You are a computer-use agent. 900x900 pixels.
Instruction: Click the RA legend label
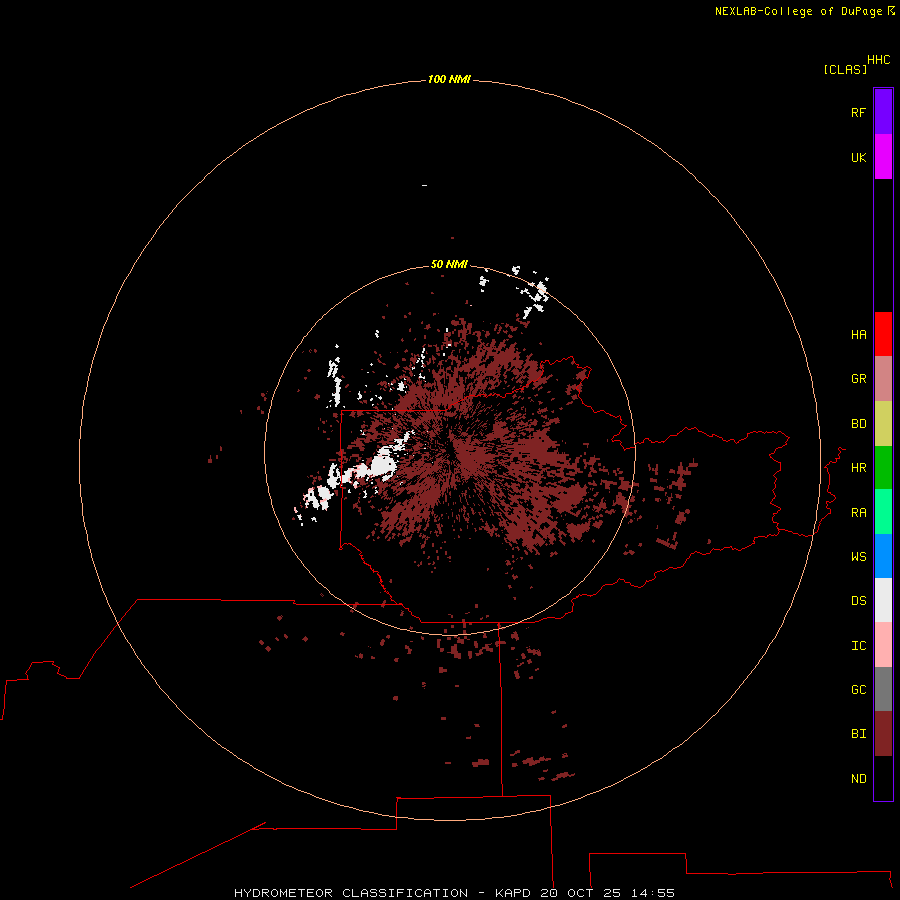point(859,512)
